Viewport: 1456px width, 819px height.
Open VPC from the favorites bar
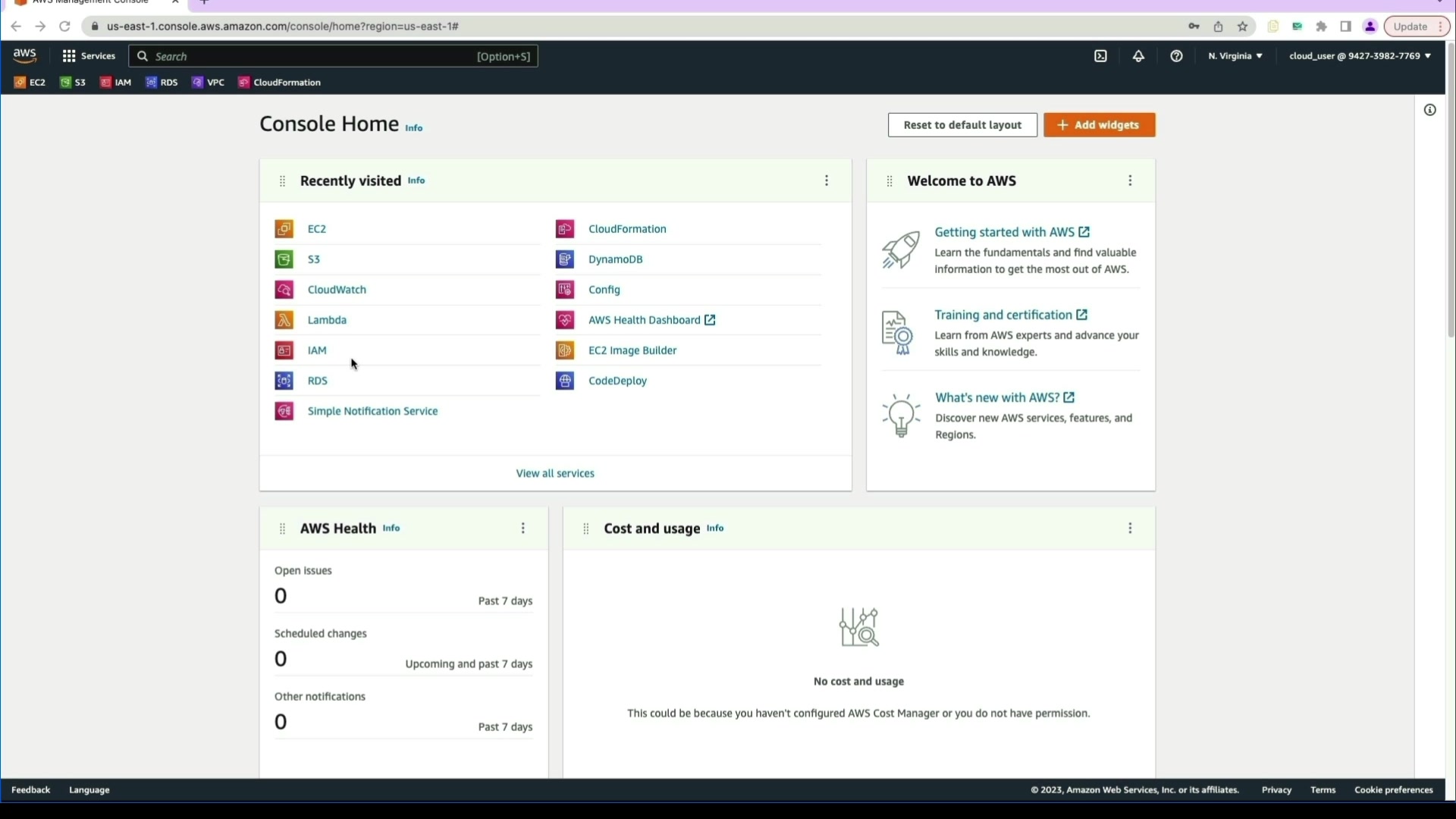pyautogui.click(x=209, y=83)
